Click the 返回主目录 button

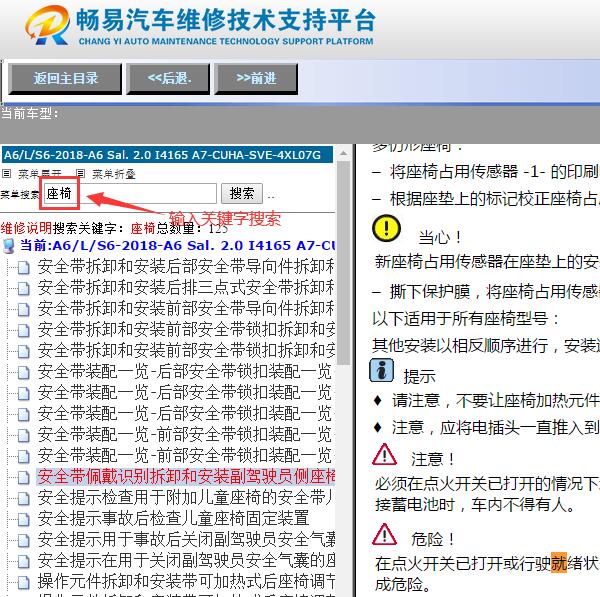[65, 79]
